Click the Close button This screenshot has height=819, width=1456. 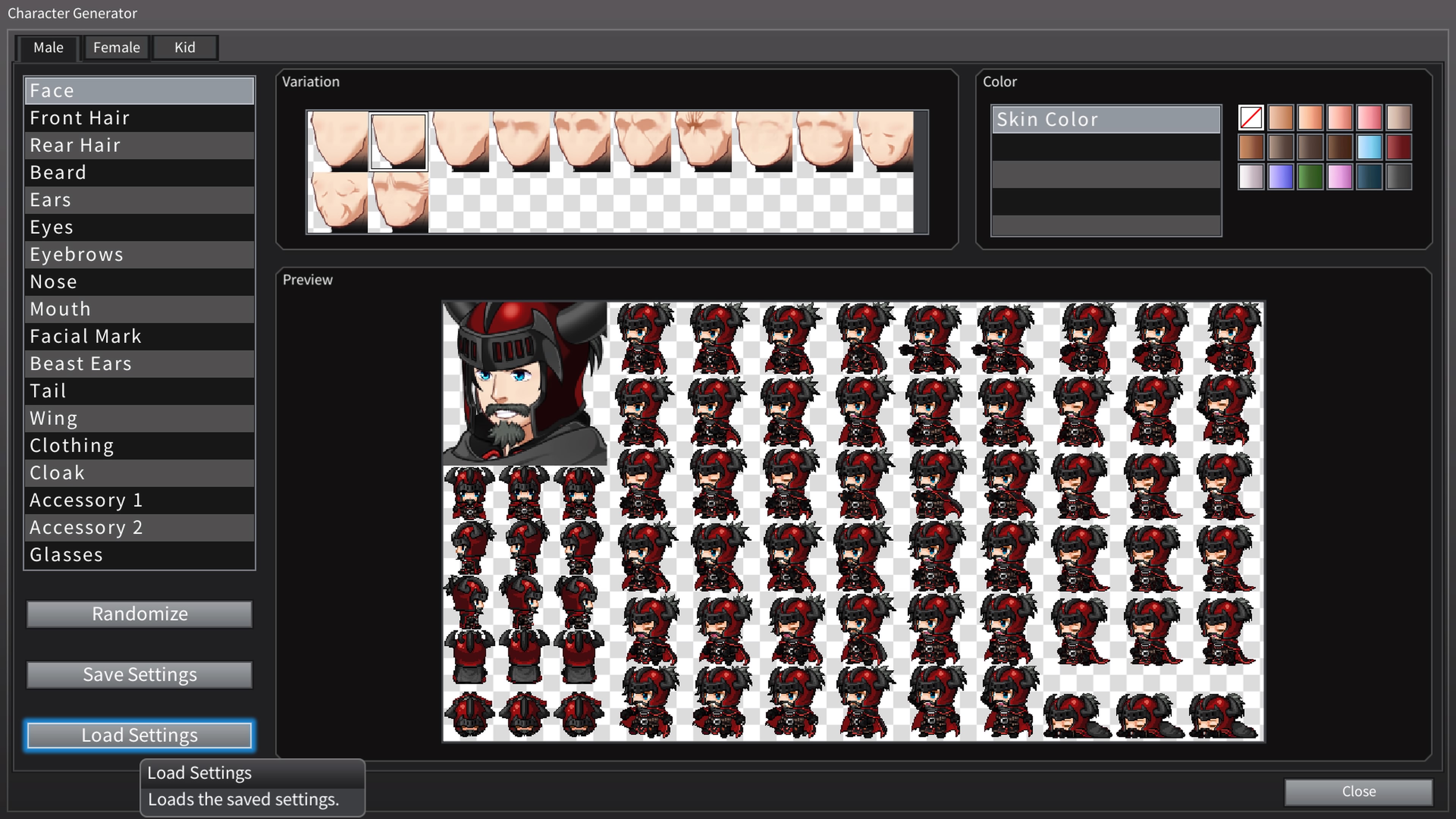tap(1358, 791)
